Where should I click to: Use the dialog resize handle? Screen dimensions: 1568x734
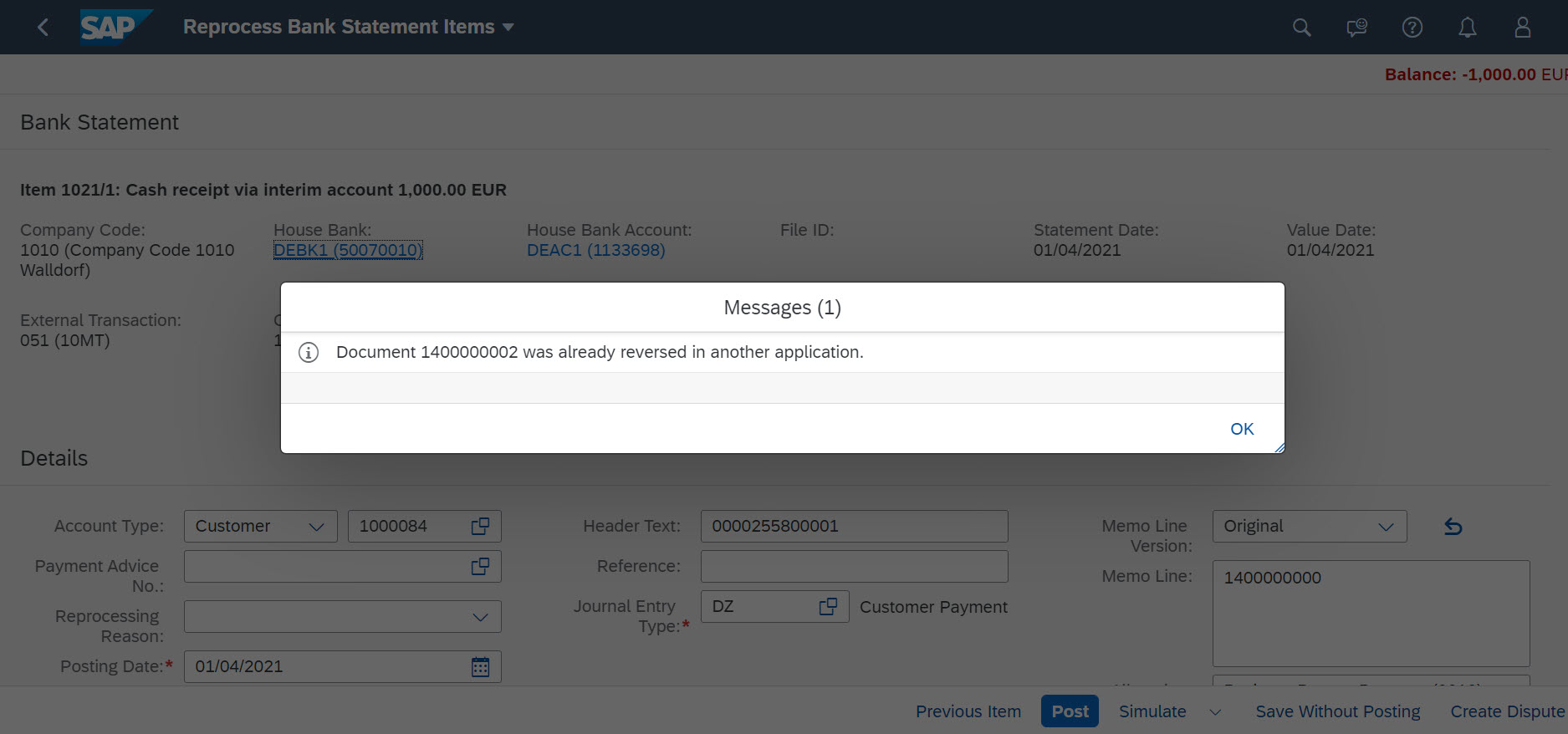(x=1279, y=447)
